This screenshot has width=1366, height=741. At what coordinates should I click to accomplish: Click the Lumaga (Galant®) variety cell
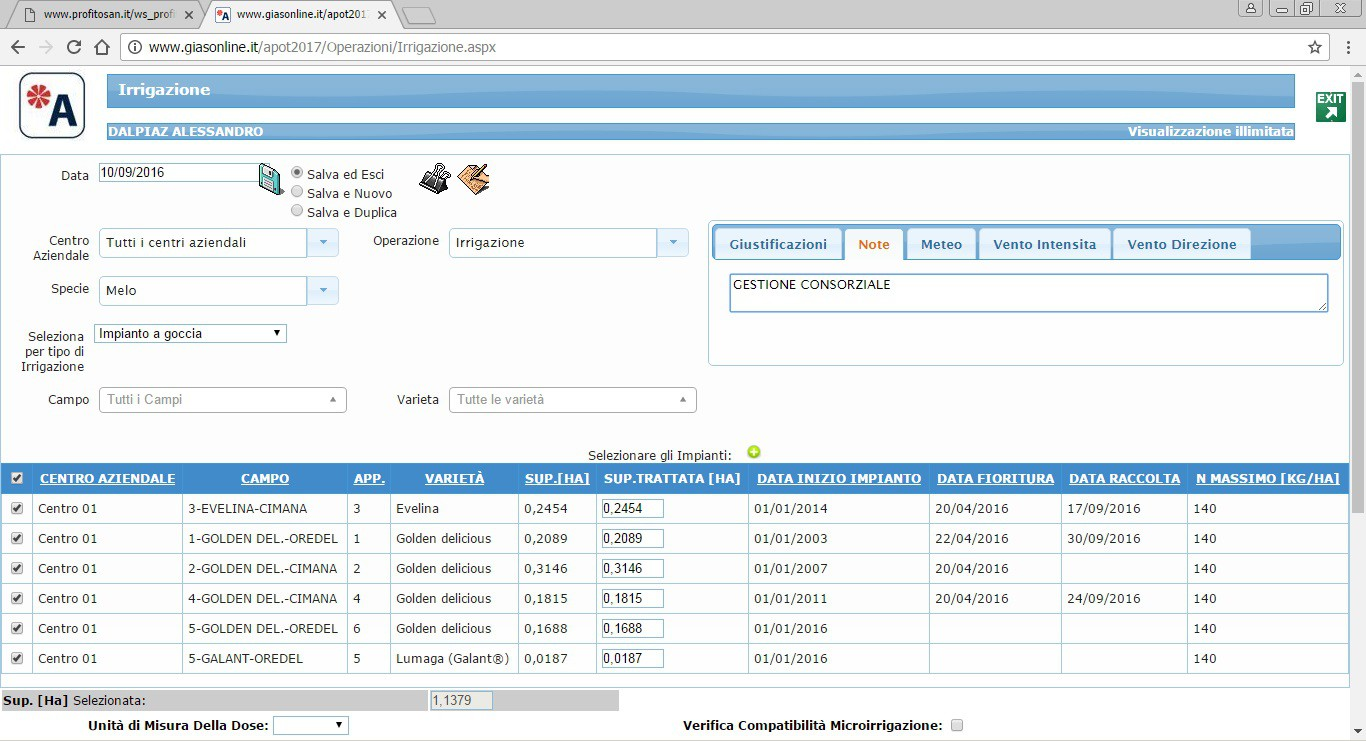coord(453,659)
